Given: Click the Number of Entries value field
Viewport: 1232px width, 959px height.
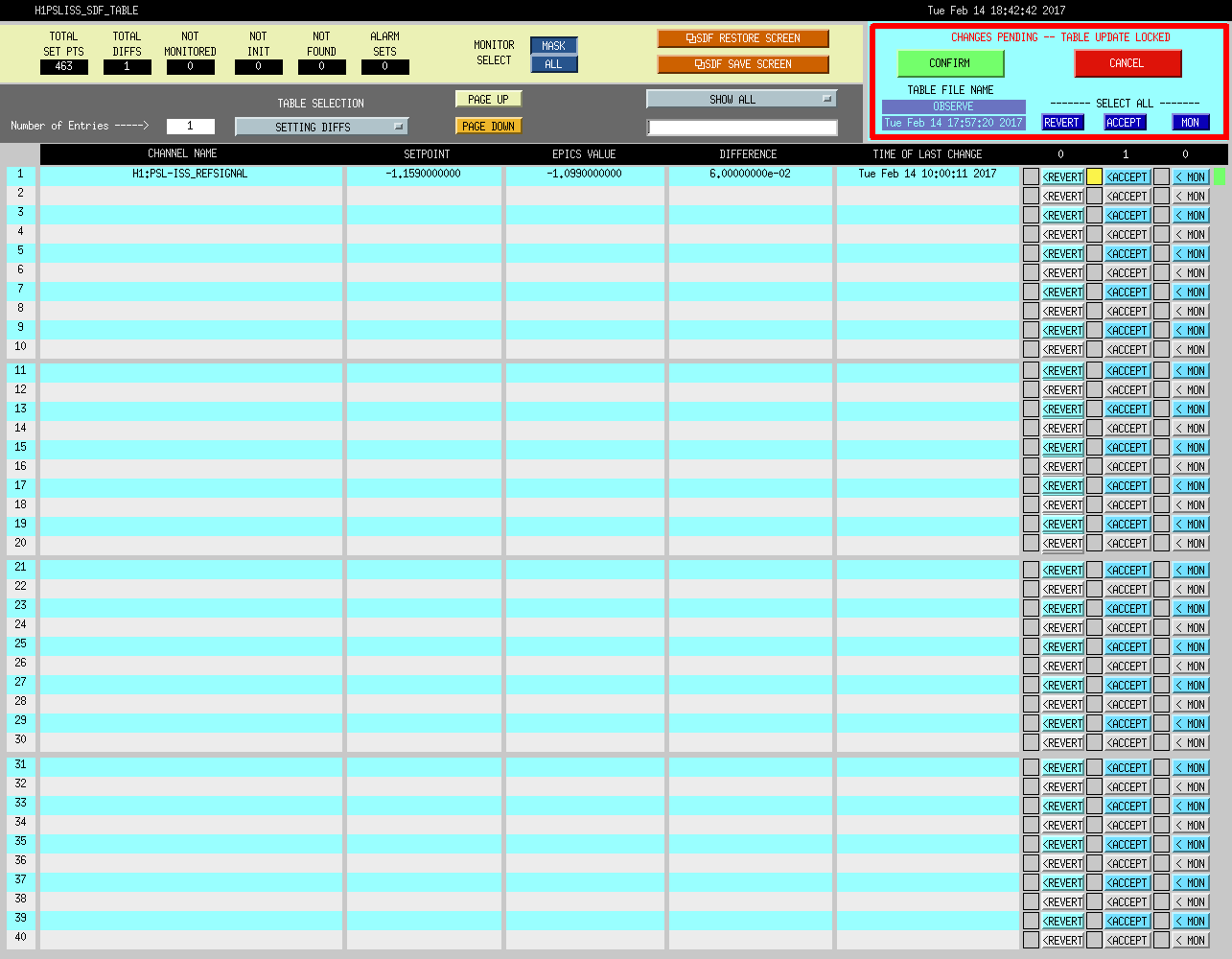Looking at the screenshot, I should 190,126.
